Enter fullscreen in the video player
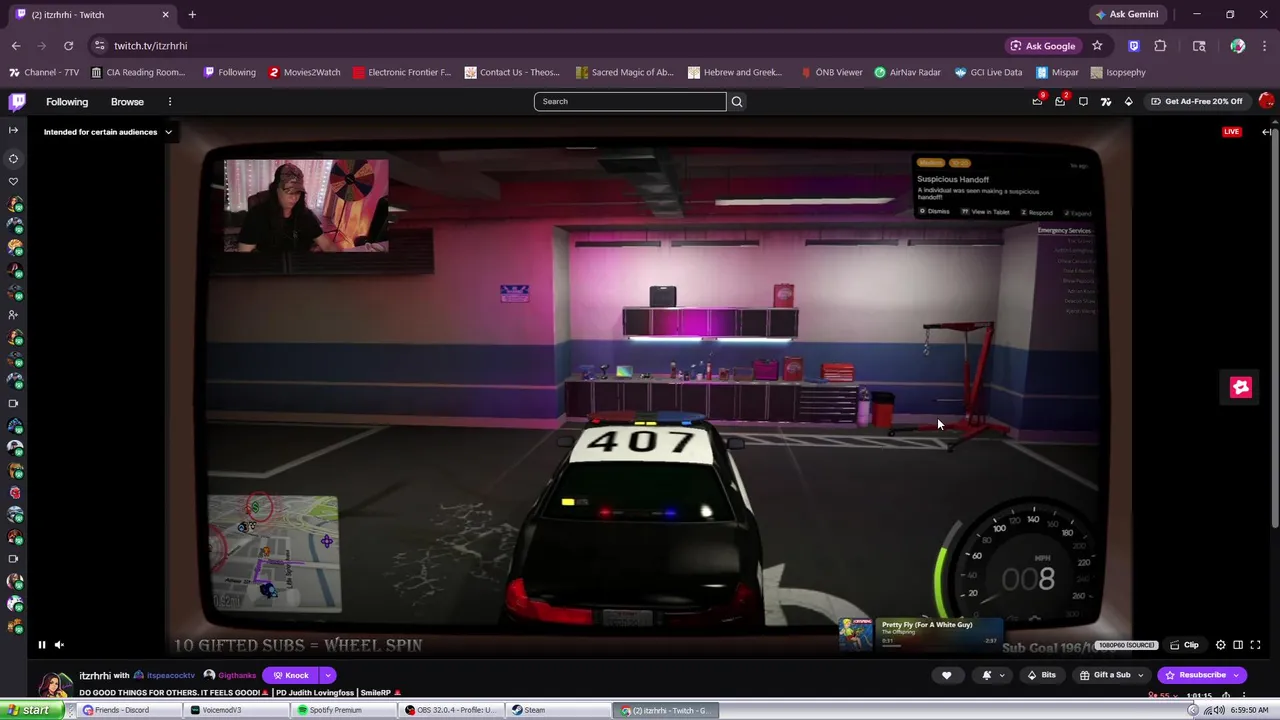 [x=1256, y=645]
